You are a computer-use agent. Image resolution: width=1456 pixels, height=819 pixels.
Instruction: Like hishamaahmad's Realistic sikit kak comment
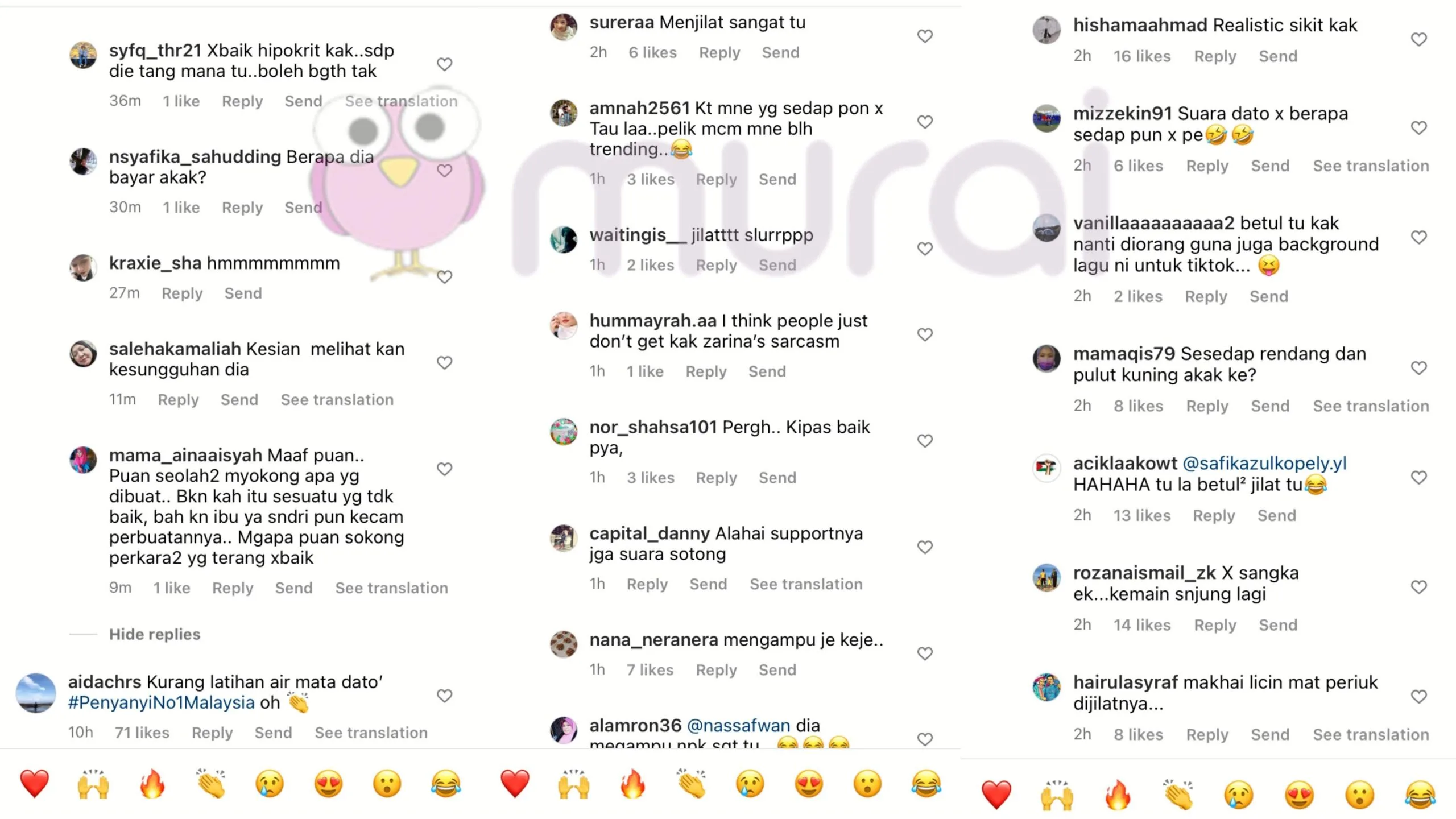pos(1419,39)
